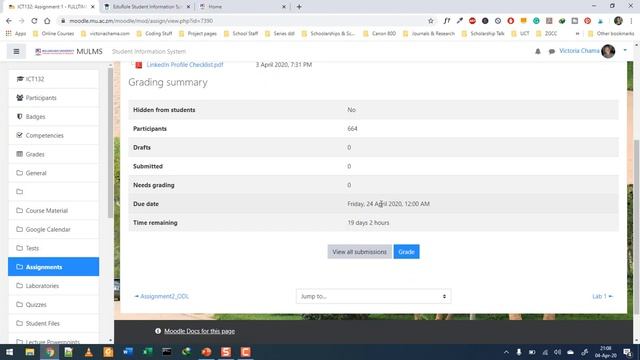Image resolution: width=640 pixels, height=360 pixels.
Task: Show hidden system tray icons
Action: tap(506, 352)
